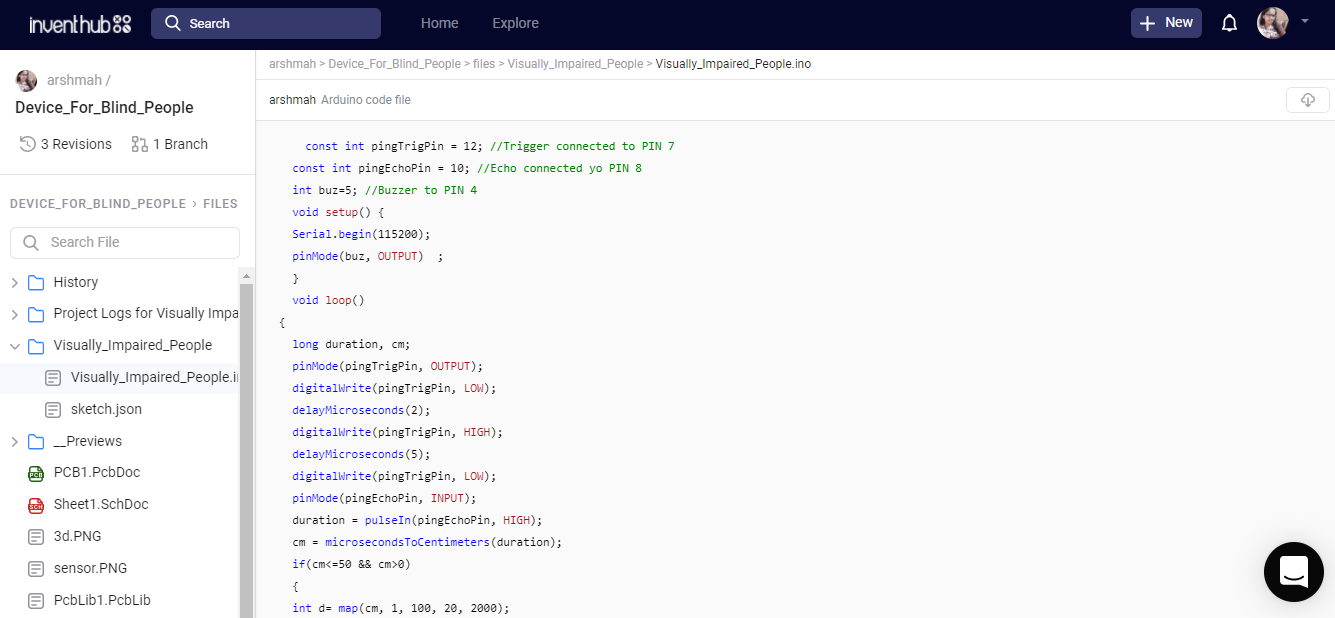Open the account dropdown arrow
Viewport: 1335px width, 618px height.
point(1305,21)
